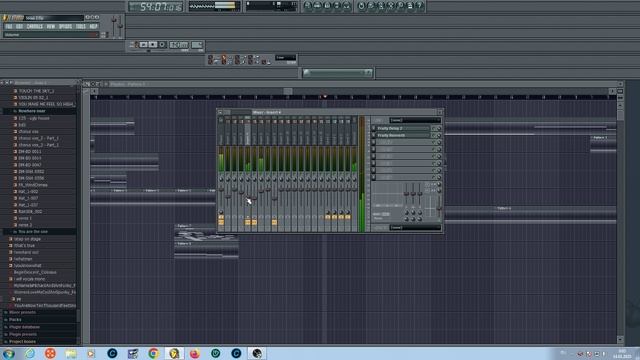Click the question-mark help shortcut icon
The width and height of the screenshot is (640, 360).
[420, 5]
